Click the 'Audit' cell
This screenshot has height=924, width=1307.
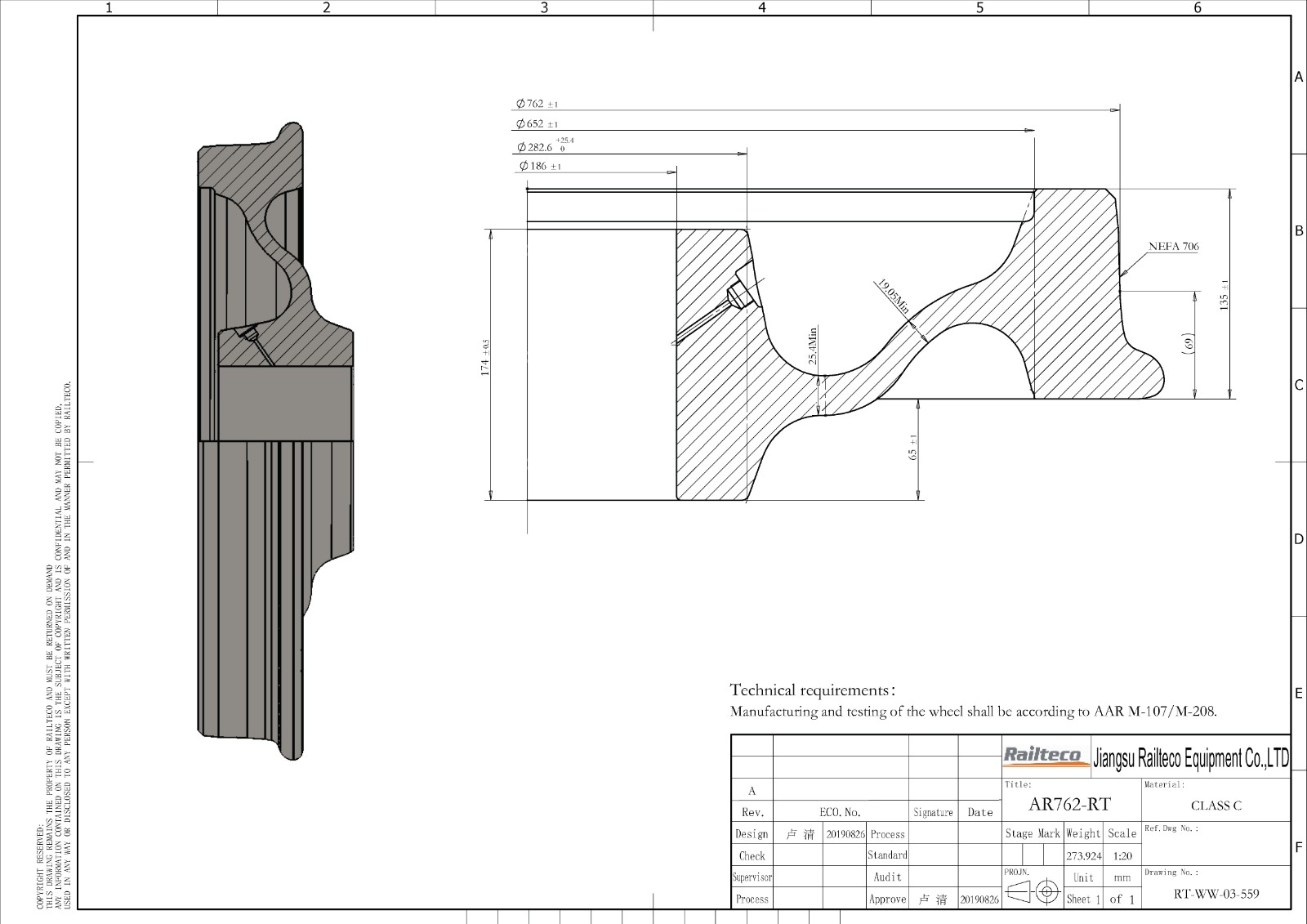coord(887,877)
